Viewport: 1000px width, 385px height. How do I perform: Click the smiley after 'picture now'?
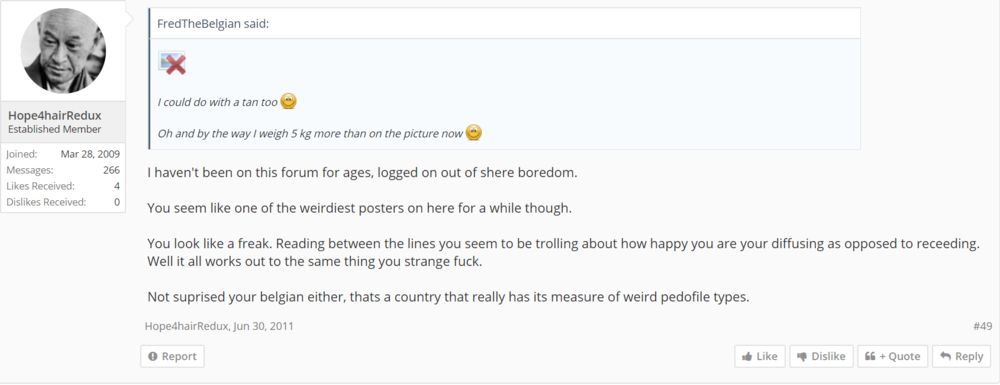point(473,133)
